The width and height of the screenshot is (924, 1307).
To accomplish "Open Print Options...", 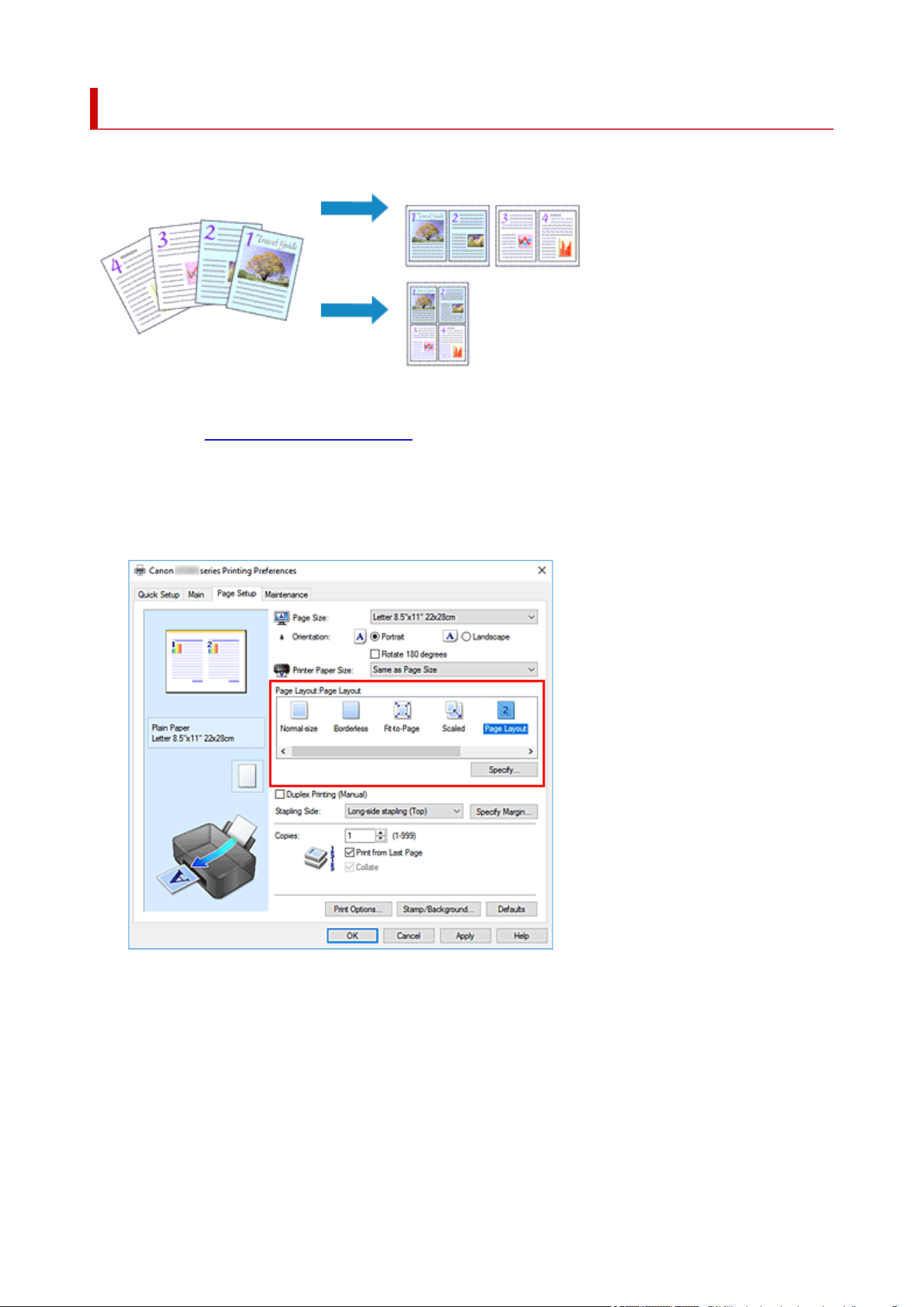I will point(358,909).
